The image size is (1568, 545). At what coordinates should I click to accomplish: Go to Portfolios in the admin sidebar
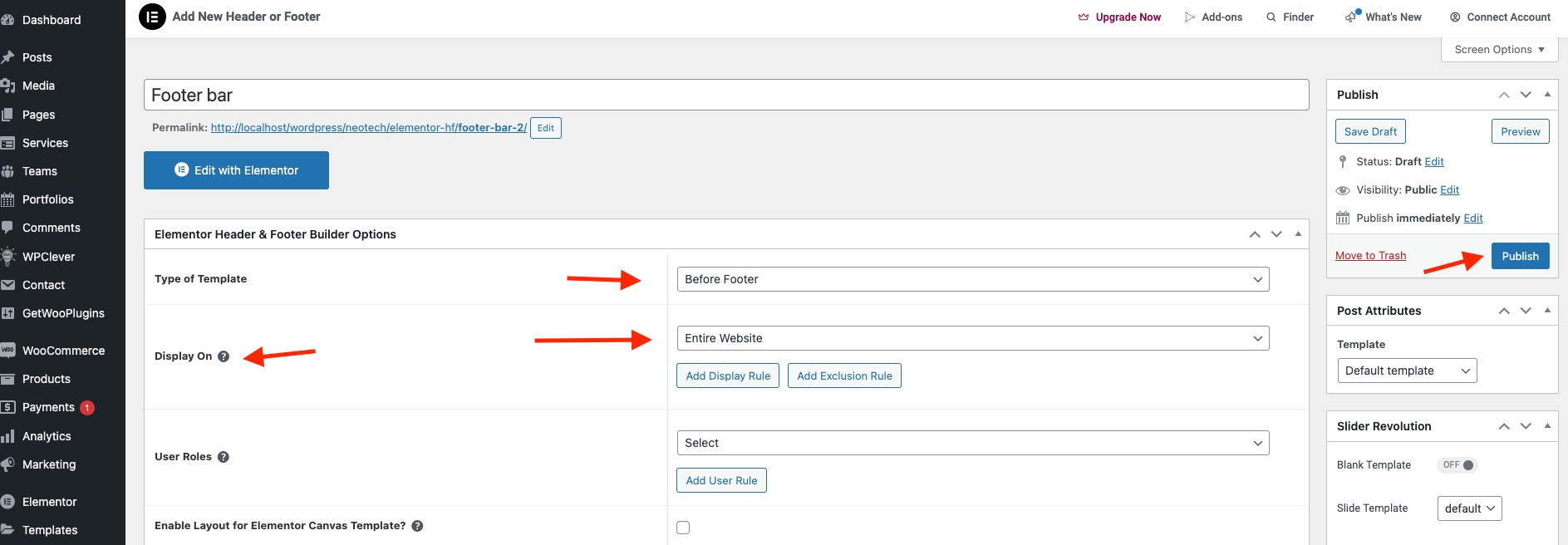click(x=47, y=199)
